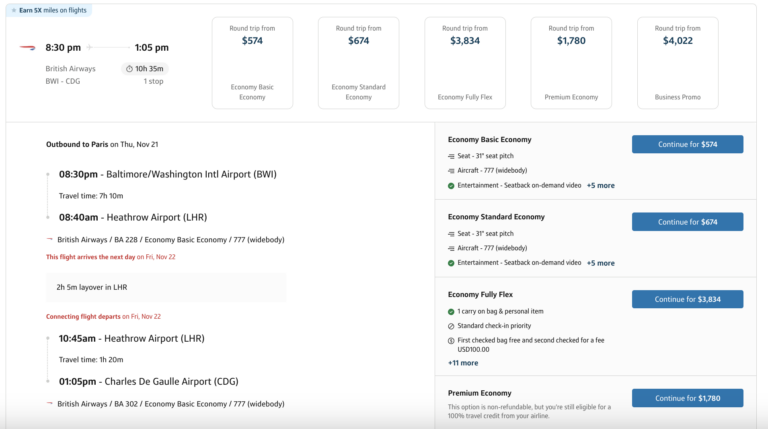Expand +5 more under Economy Standard Economy
The height and width of the screenshot is (429, 768).
coord(600,263)
